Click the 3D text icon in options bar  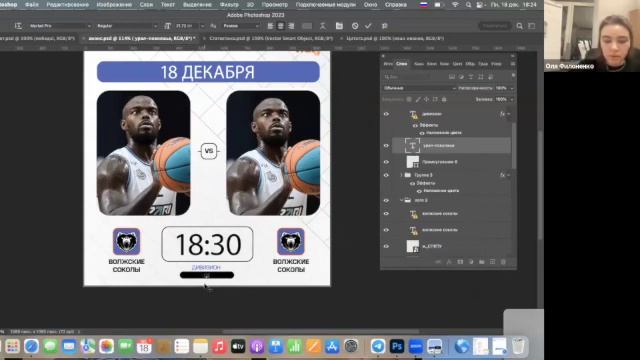(x=384, y=26)
